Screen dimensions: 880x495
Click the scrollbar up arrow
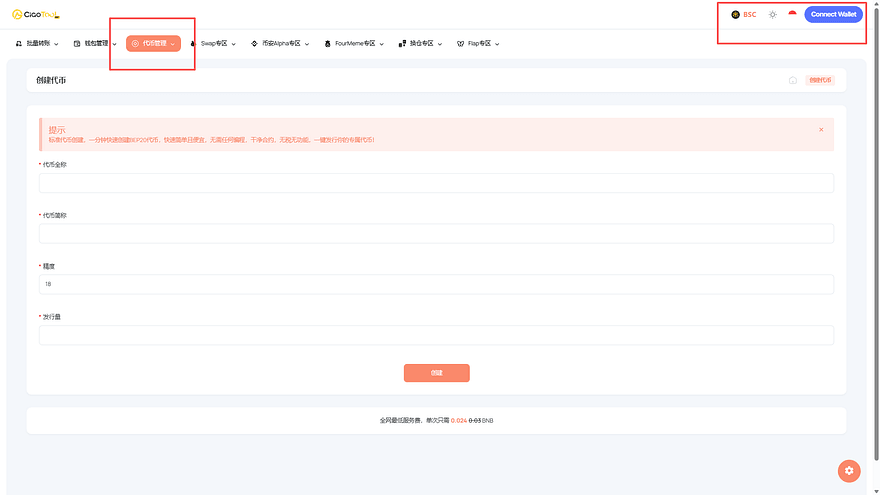point(876,3)
